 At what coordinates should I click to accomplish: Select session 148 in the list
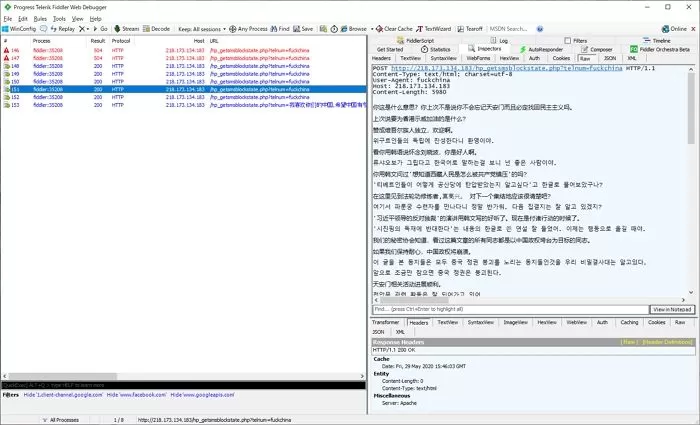183,66
